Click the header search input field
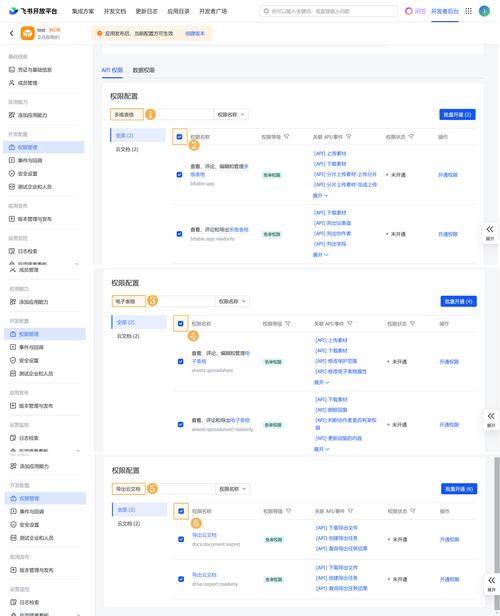The width and height of the screenshot is (500, 616). pyautogui.click(x=328, y=11)
